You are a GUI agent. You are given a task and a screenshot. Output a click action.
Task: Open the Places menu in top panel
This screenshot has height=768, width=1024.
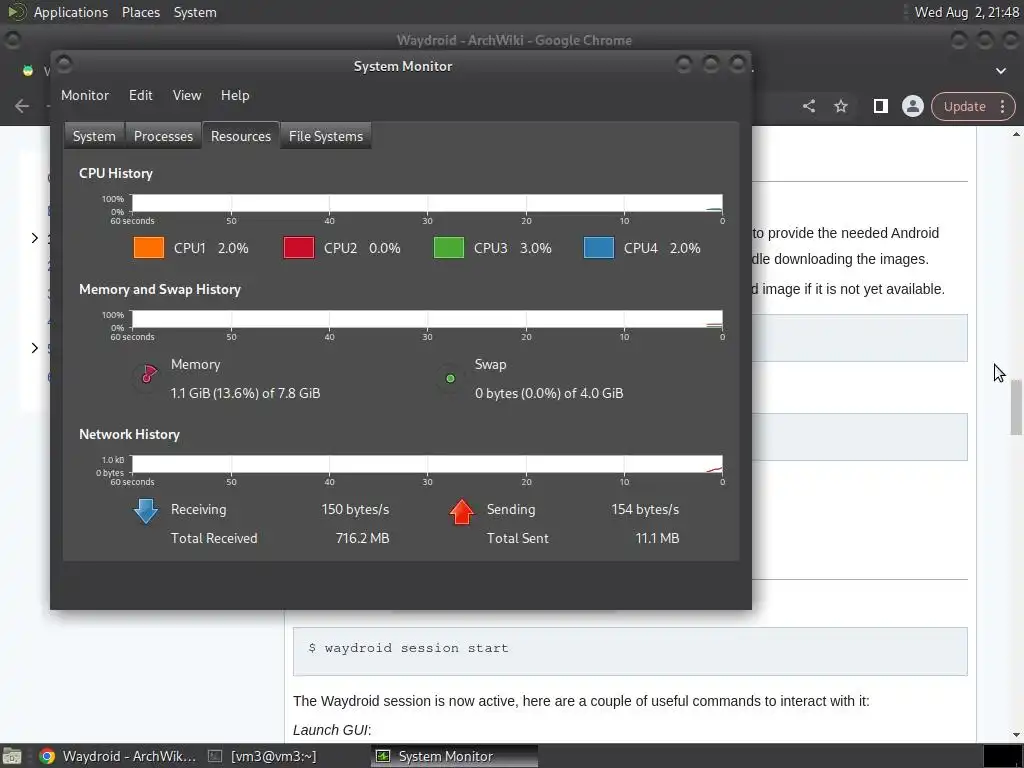tap(141, 12)
